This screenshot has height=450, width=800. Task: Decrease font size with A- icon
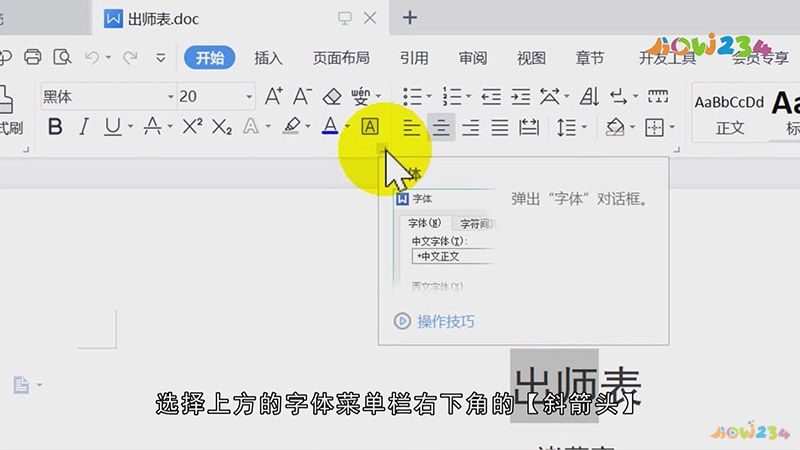pyautogui.click(x=303, y=96)
